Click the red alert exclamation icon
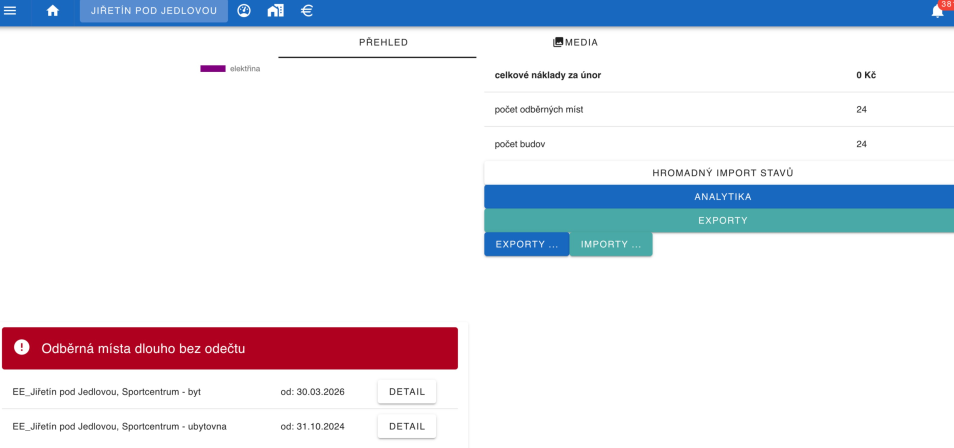 21,347
